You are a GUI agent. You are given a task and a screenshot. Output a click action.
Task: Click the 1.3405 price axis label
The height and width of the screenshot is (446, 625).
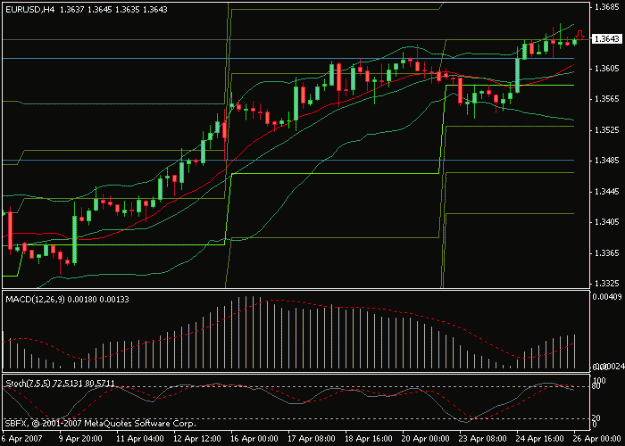click(607, 222)
